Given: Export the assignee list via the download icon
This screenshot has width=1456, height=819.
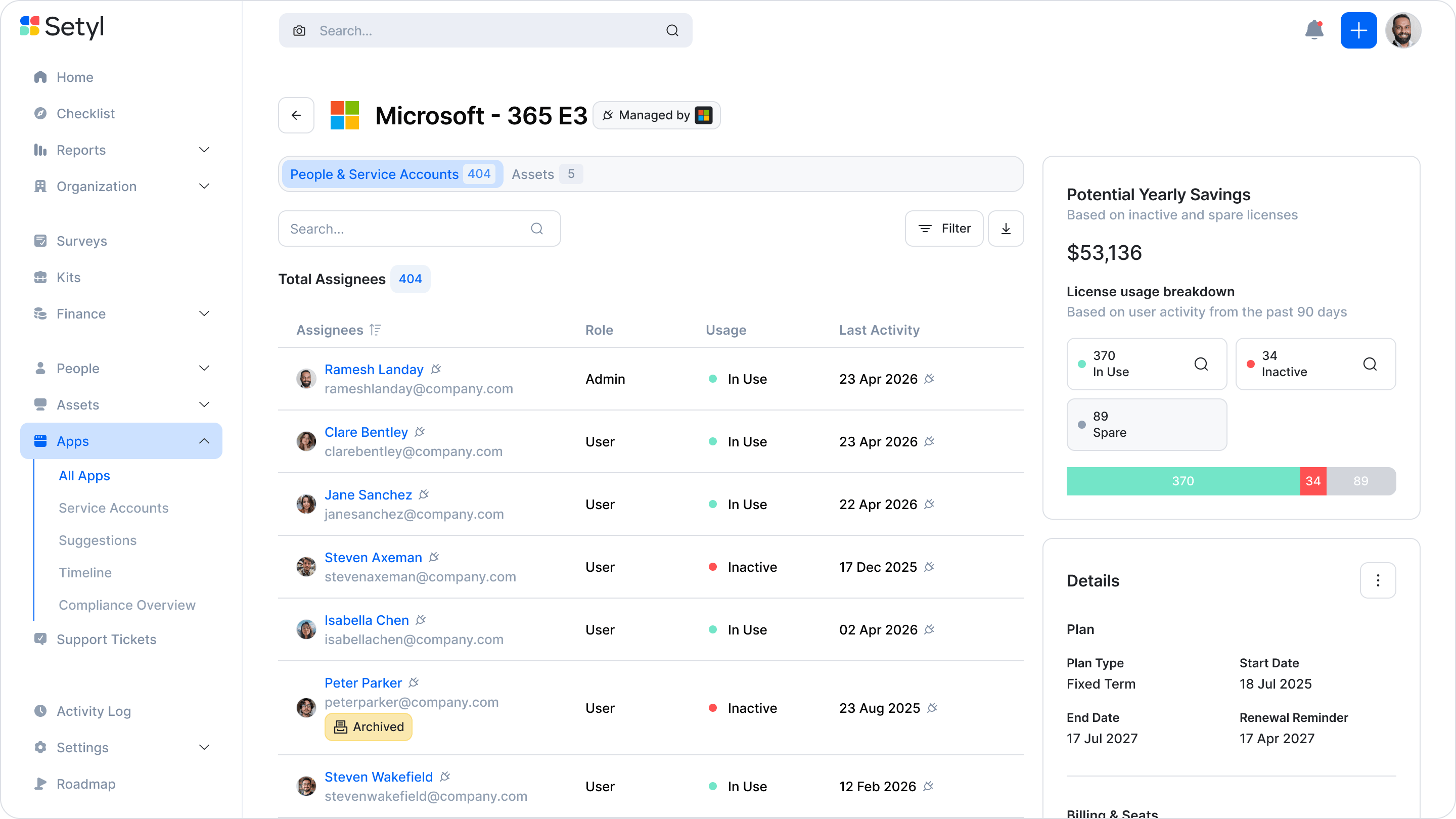Looking at the screenshot, I should [1006, 229].
